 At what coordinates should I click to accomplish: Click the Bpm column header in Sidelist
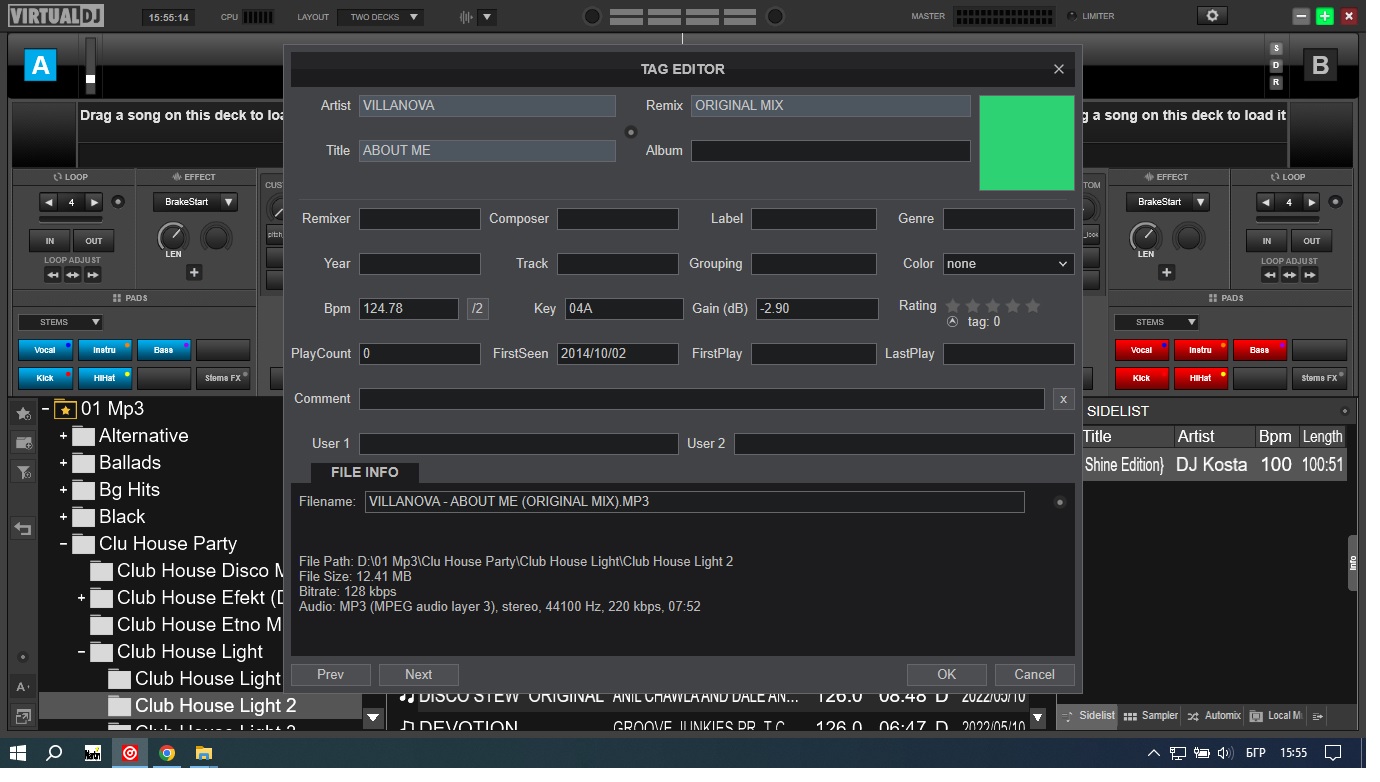tap(1275, 437)
